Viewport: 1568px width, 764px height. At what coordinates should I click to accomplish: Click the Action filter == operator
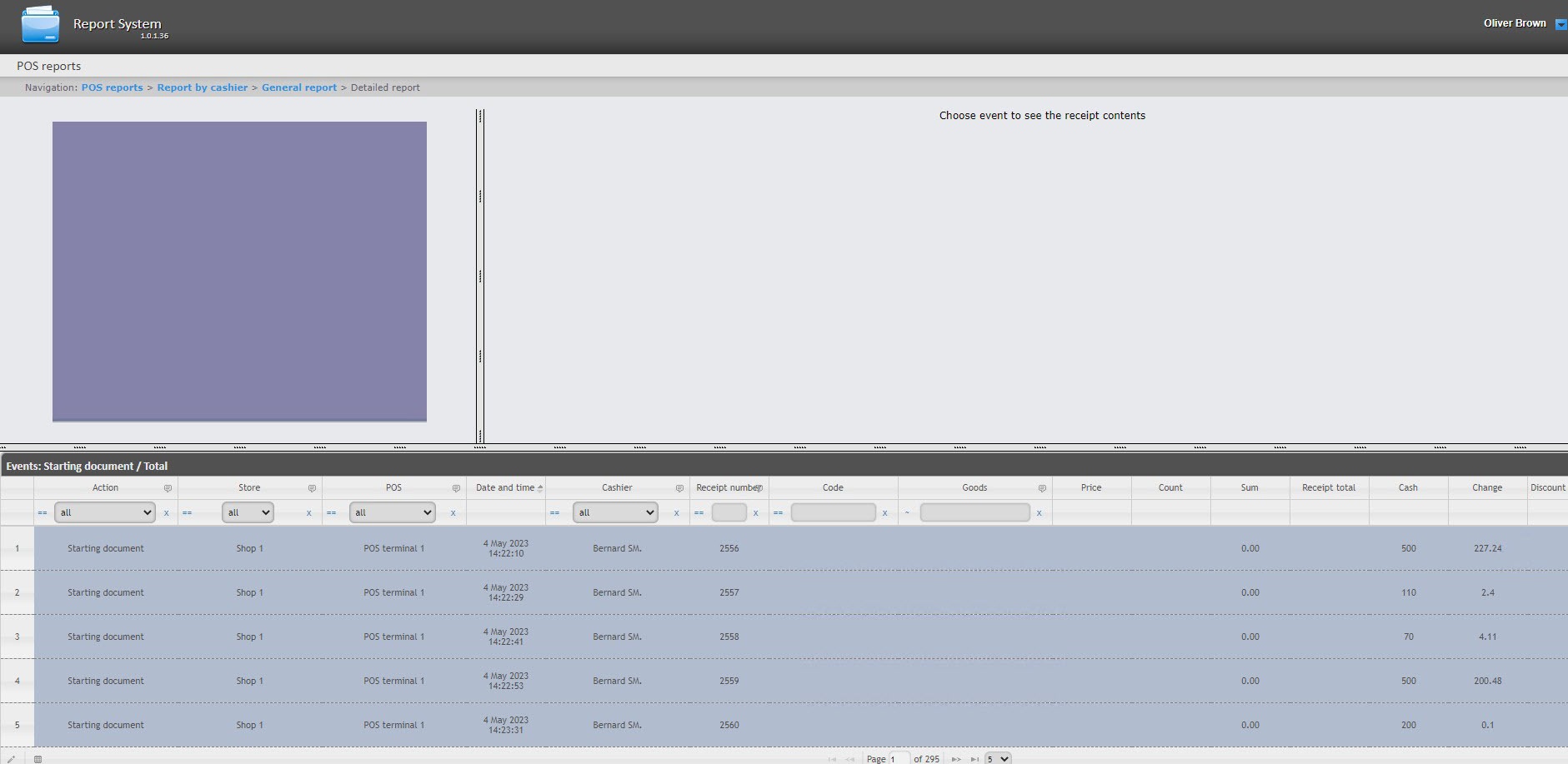[43, 513]
